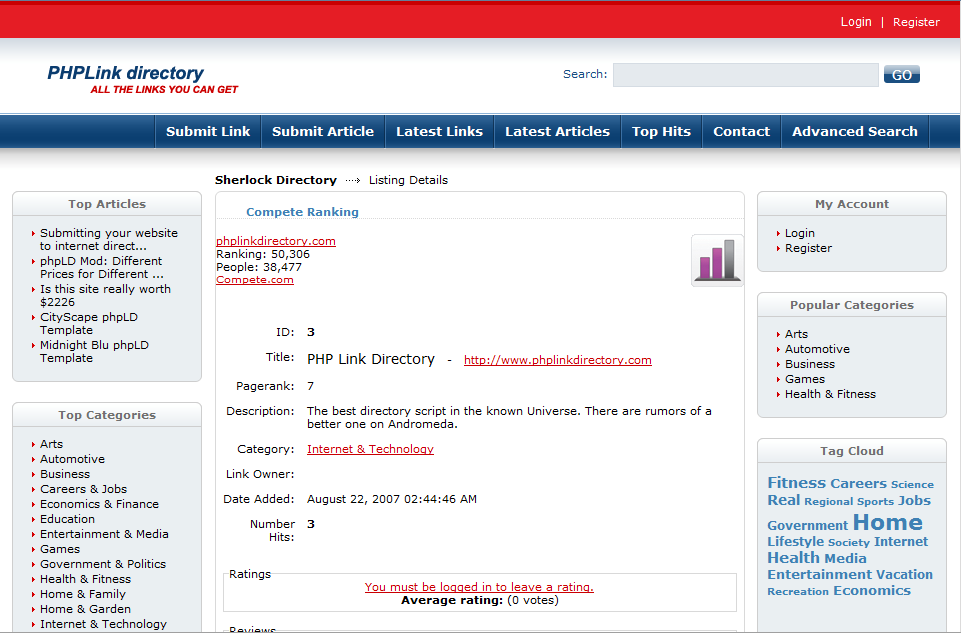Screen dimensions: 961x633
Task: Open the Top Hits menu item
Action: point(661,131)
